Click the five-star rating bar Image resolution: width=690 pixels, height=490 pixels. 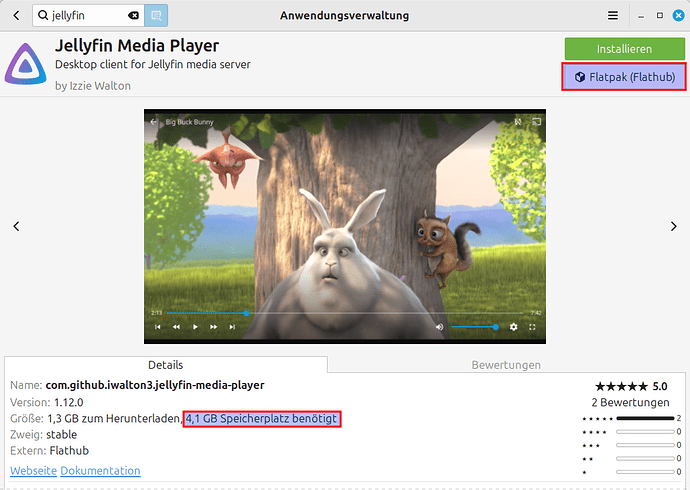click(x=645, y=418)
